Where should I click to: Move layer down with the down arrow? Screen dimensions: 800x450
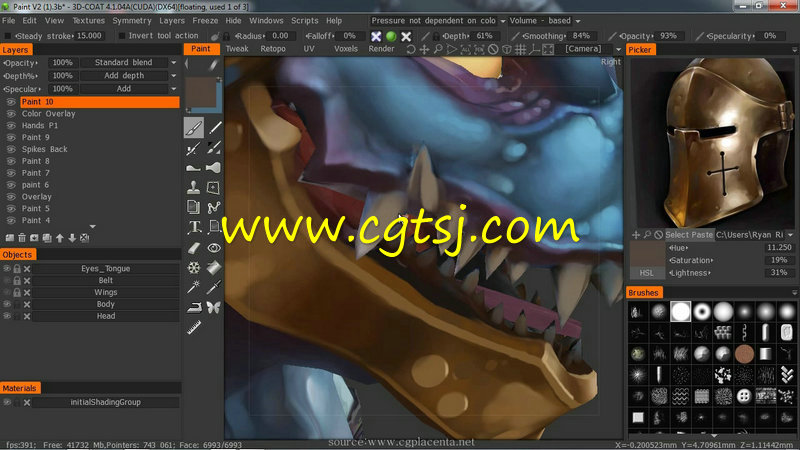pos(72,238)
